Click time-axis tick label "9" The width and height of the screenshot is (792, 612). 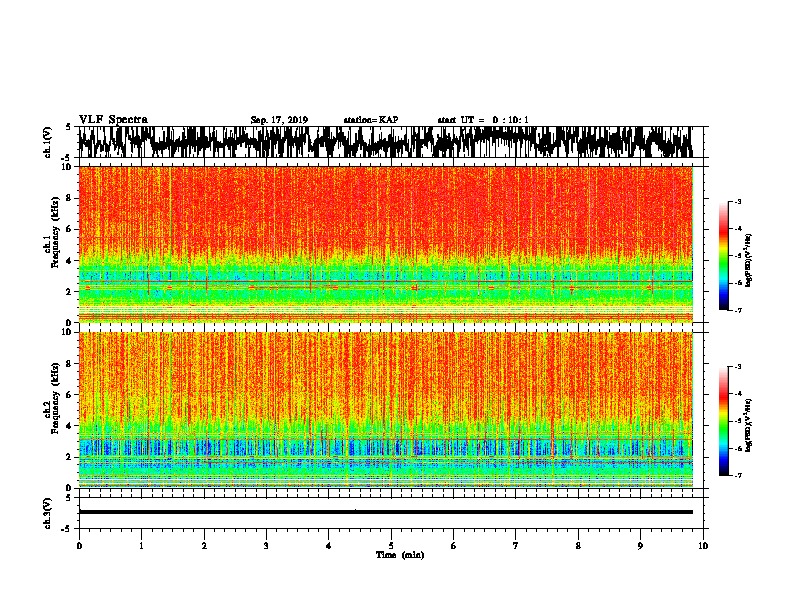coord(640,546)
